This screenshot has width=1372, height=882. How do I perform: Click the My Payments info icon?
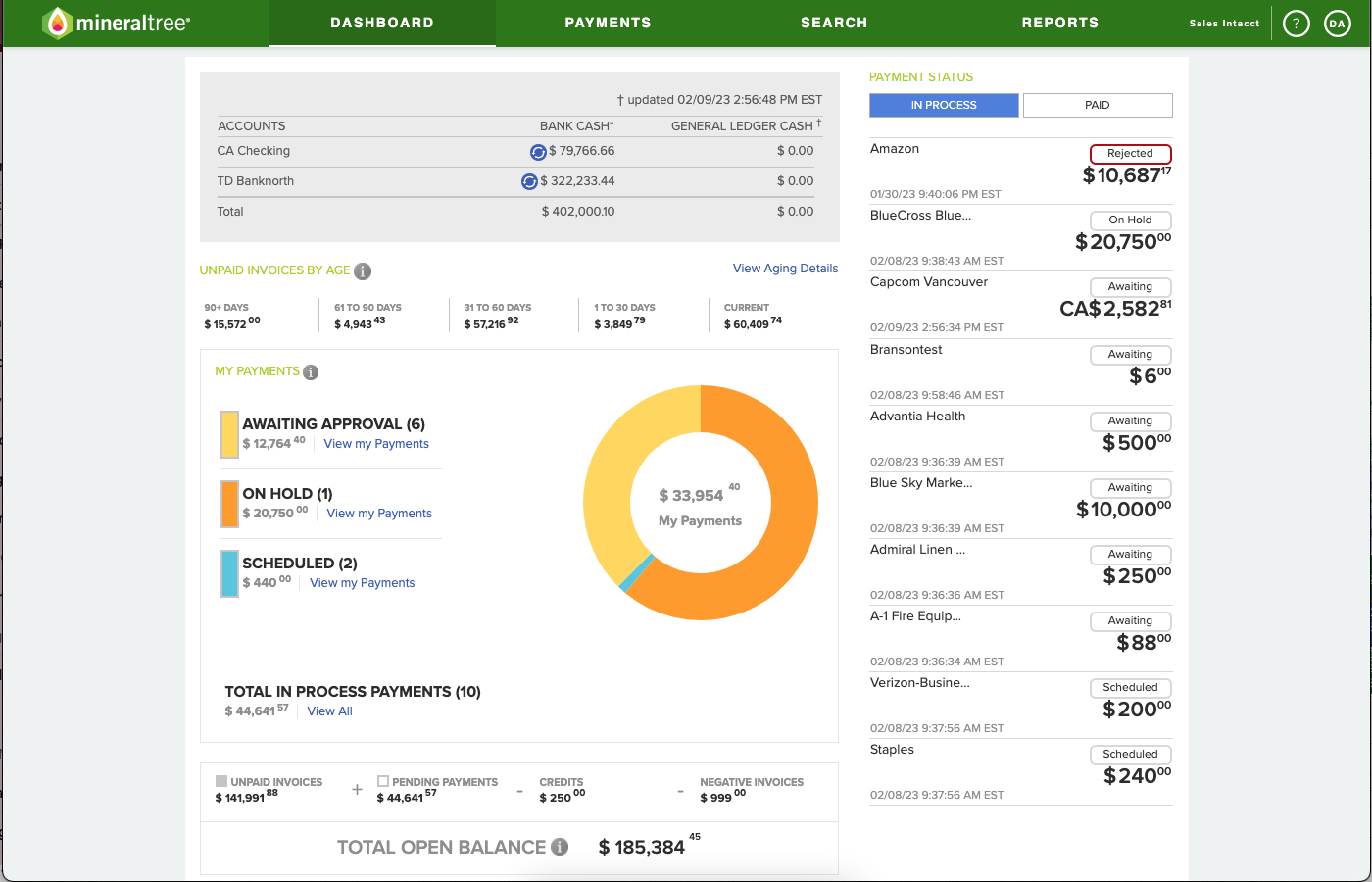[x=311, y=371]
